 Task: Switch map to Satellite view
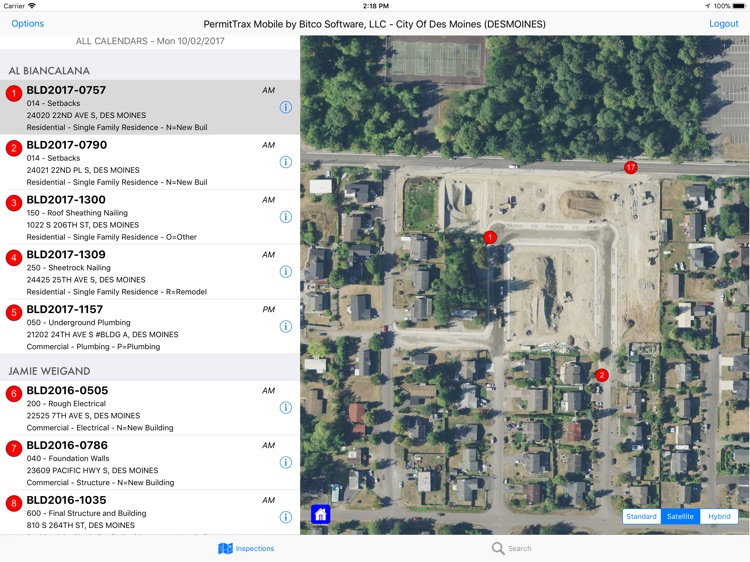(680, 517)
